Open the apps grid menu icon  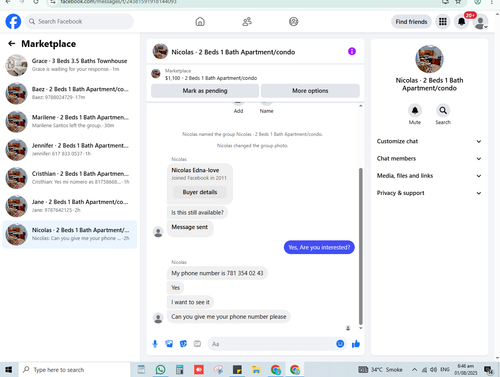(443, 22)
